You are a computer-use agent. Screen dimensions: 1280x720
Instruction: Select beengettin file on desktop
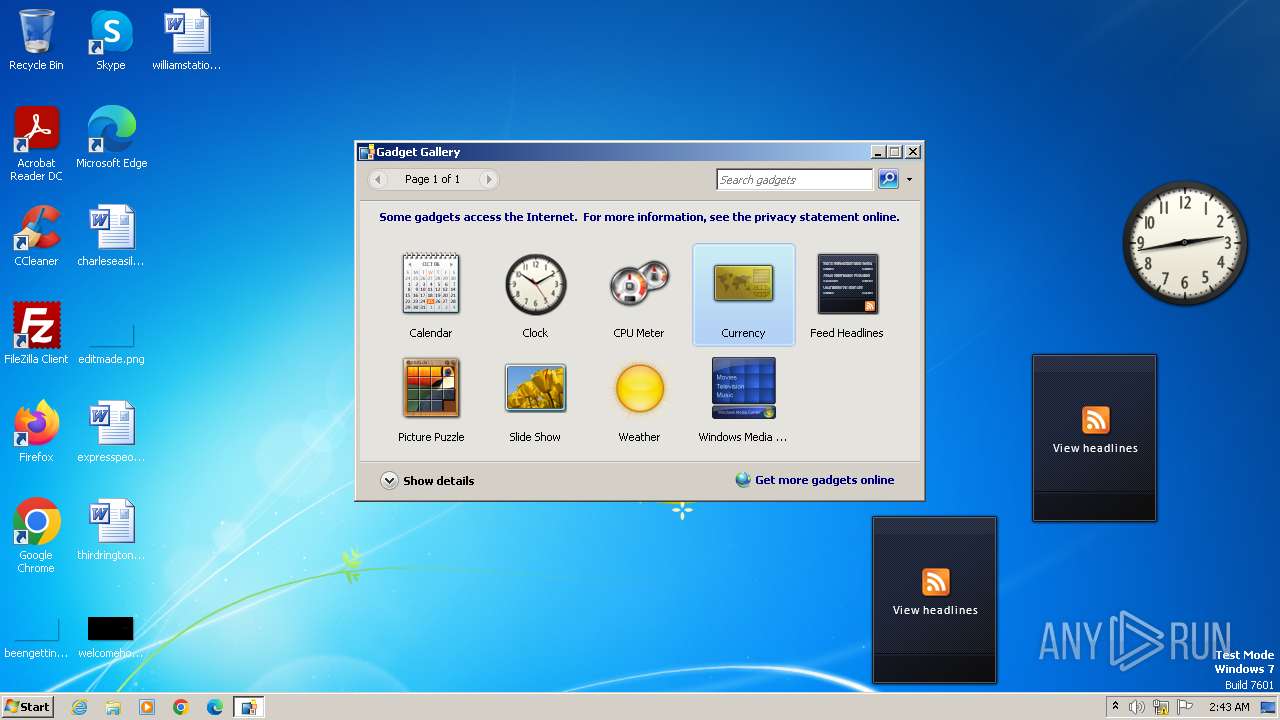(x=36, y=636)
